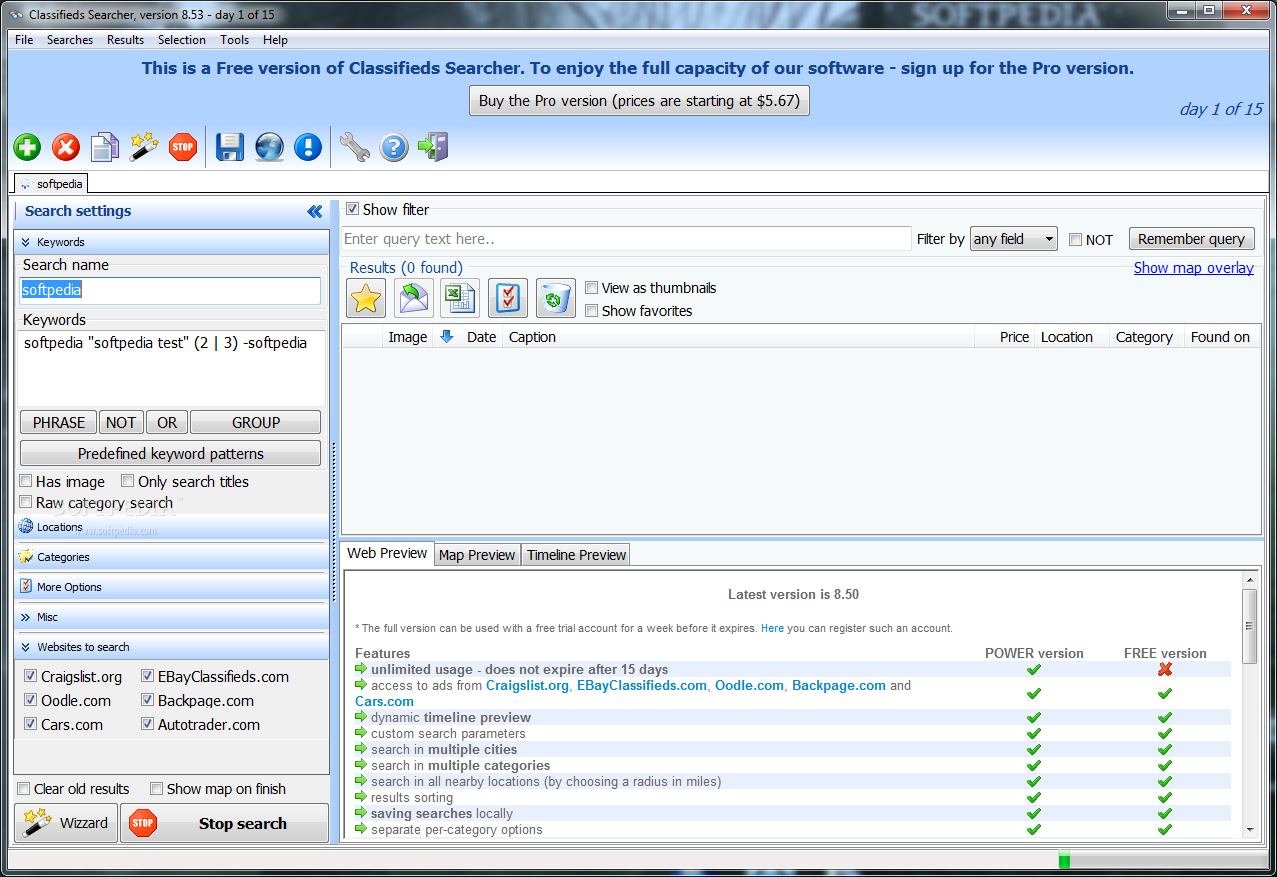1277x877 pixels.
Task: Expand the More Options section
Action: [171, 587]
